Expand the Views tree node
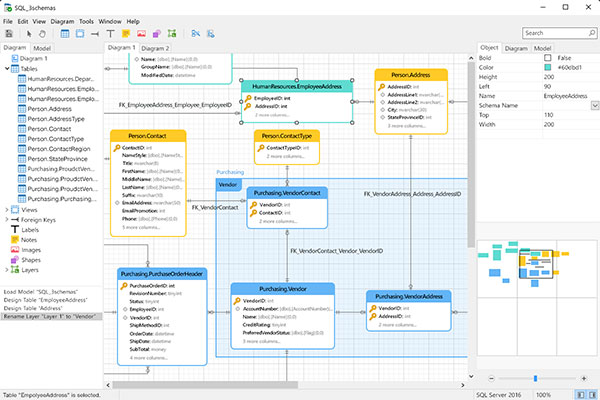 click(x=8, y=211)
